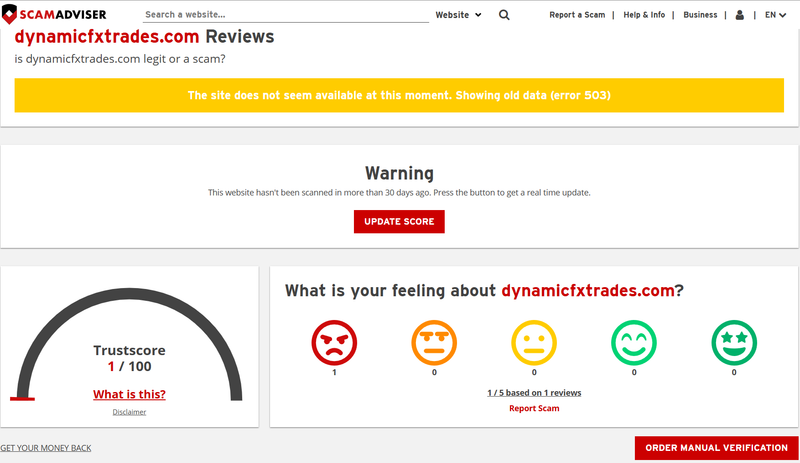Select the angry red face rating

334,343
